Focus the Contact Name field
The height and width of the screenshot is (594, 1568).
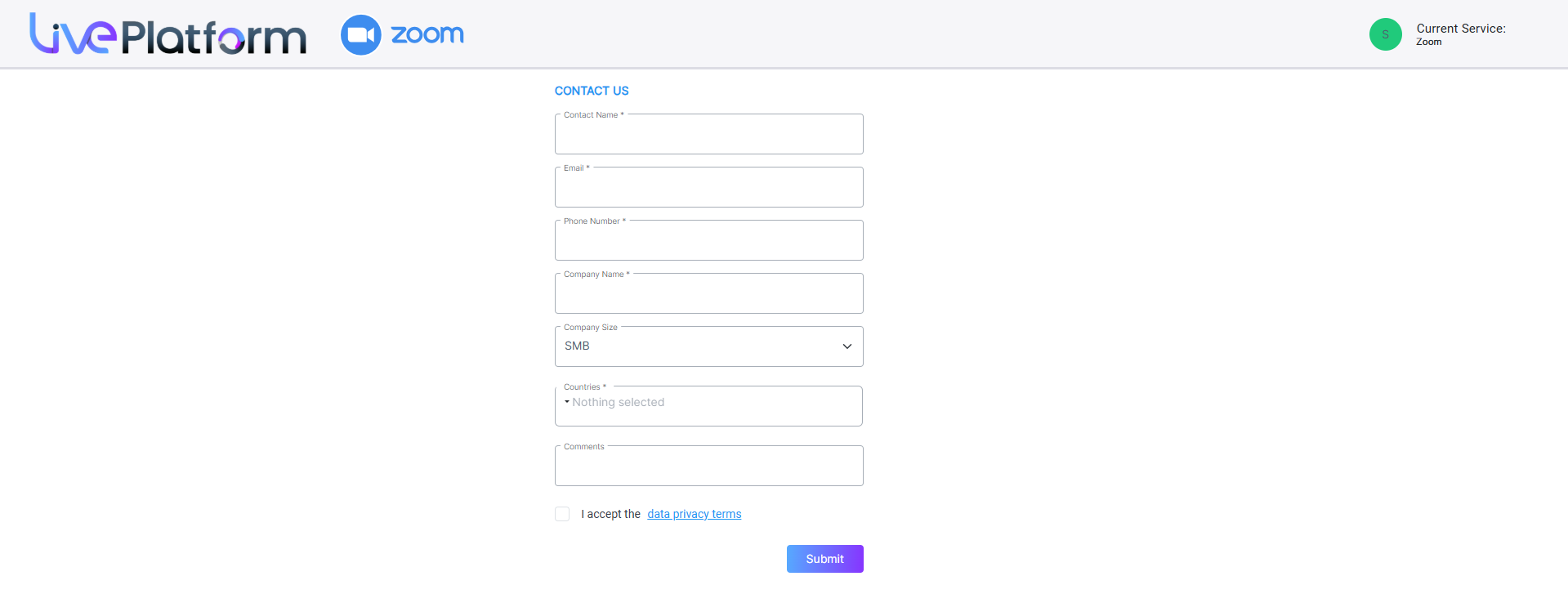708,134
